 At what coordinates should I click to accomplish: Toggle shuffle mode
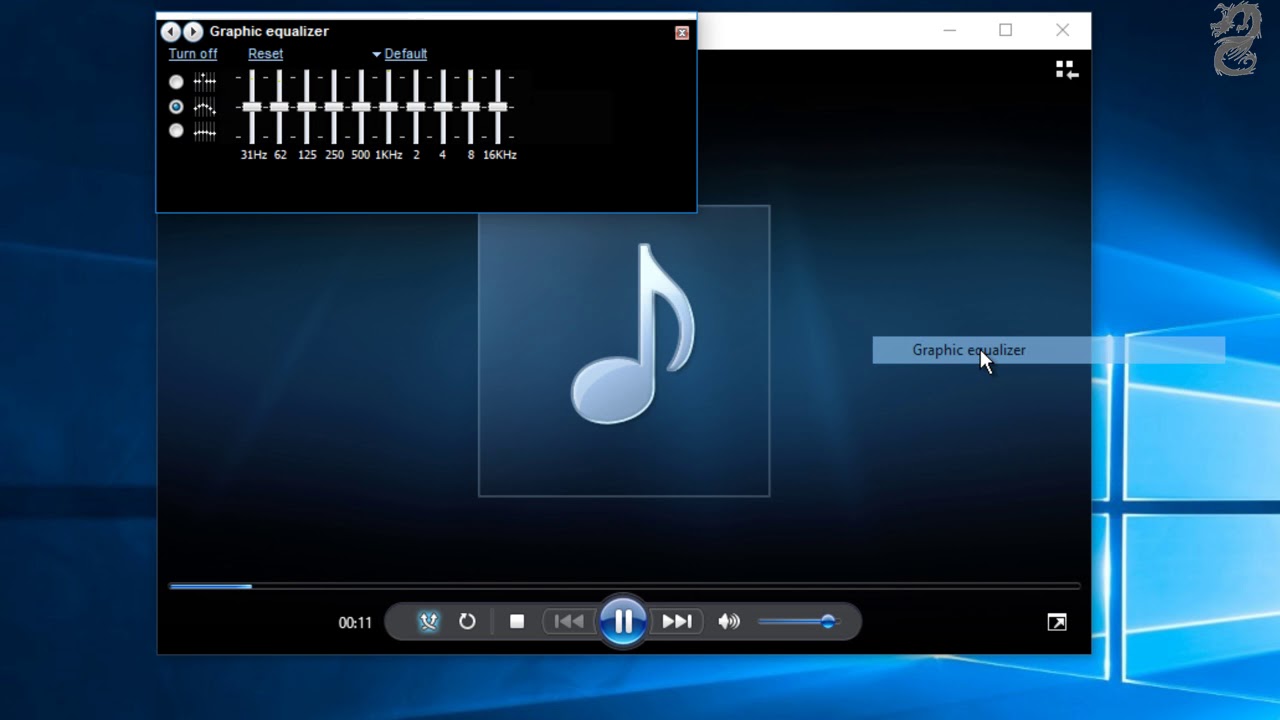(x=428, y=622)
